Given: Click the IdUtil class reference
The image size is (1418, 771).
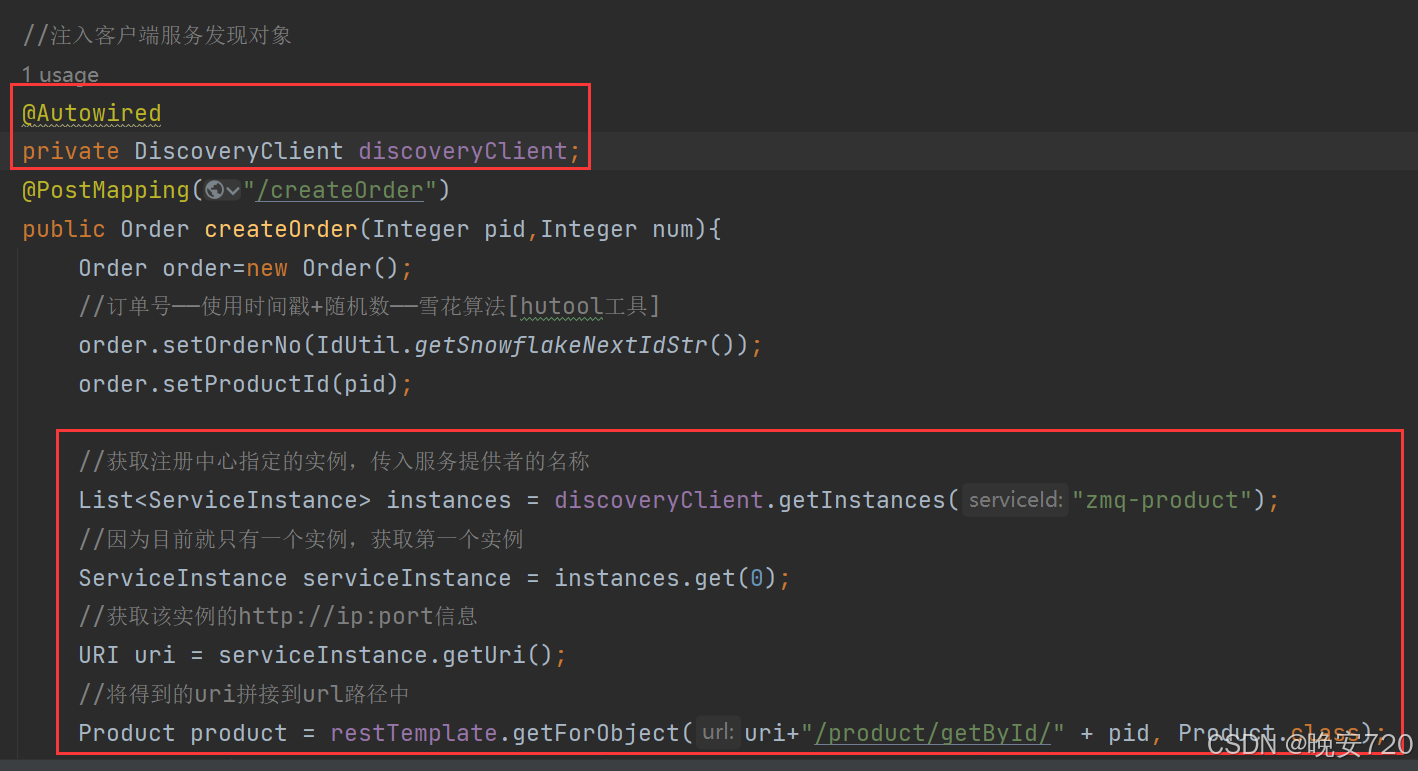Looking at the screenshot, I should (x=358, y=345).
